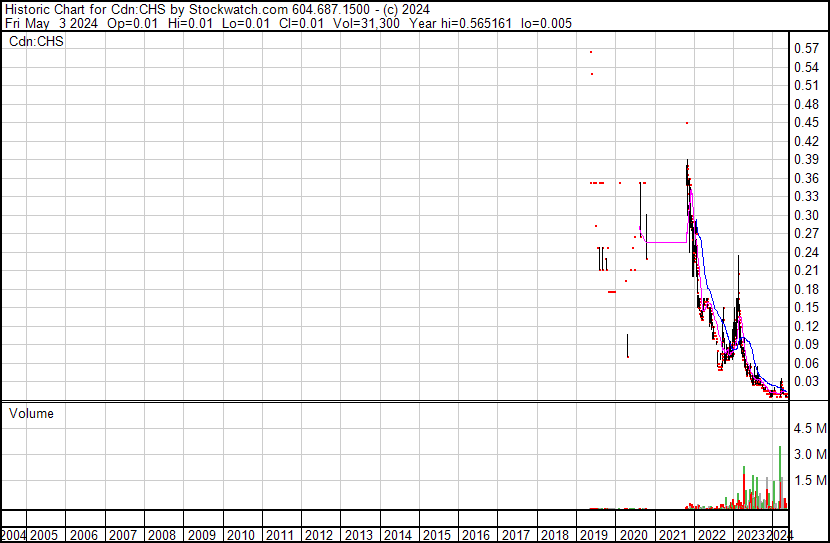830x543 pixels.
Task: Pick the 2016 year marker on the time axis
Action: point(476,535)
